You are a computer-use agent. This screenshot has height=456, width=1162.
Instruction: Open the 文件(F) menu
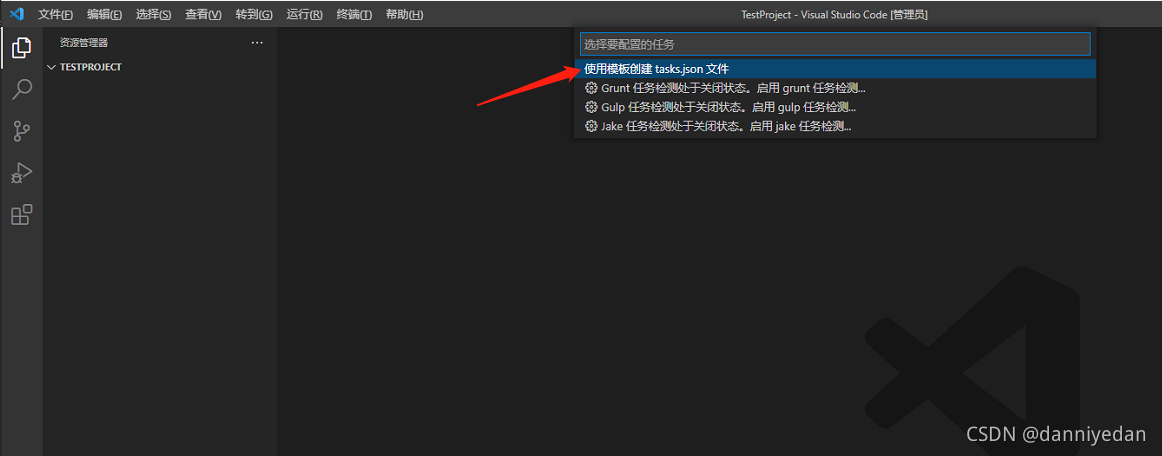56,15
